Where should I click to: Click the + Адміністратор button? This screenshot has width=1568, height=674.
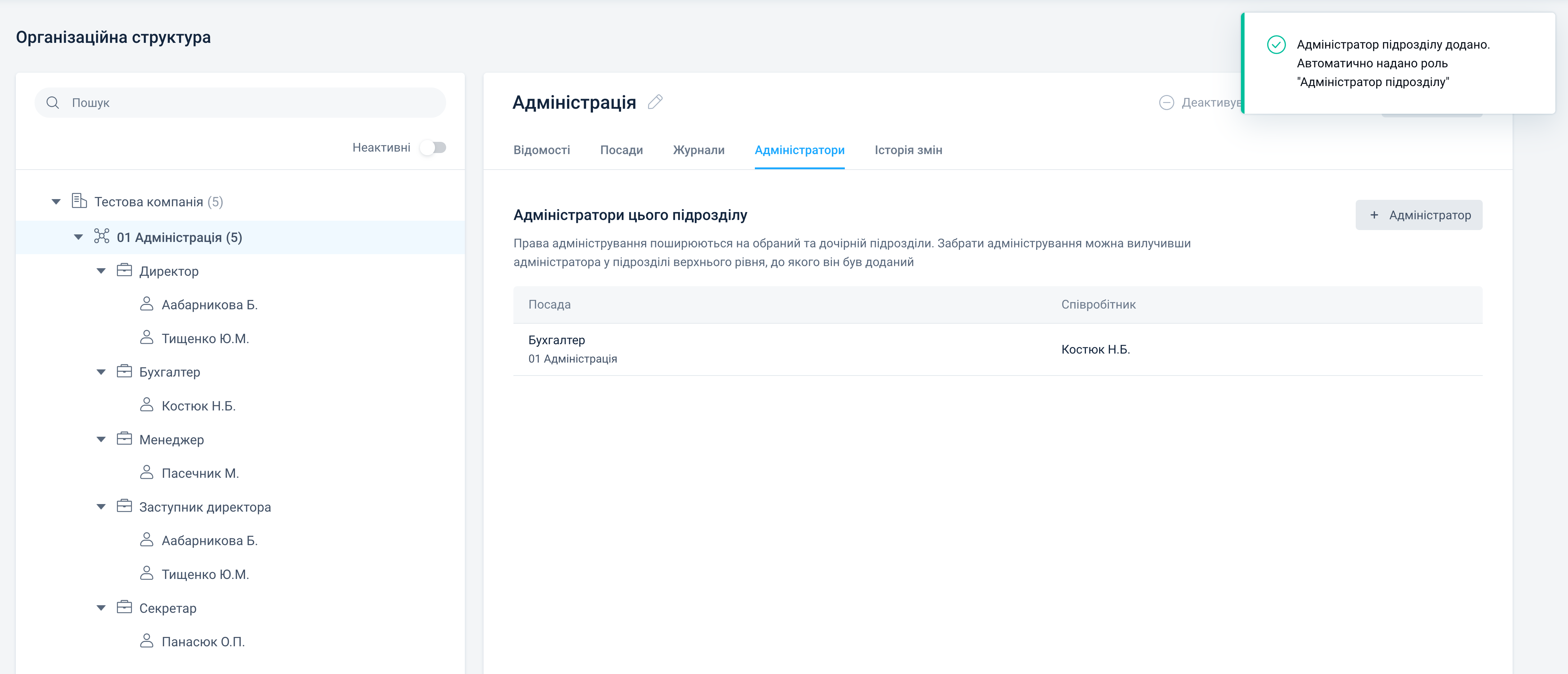(1418, 215)
